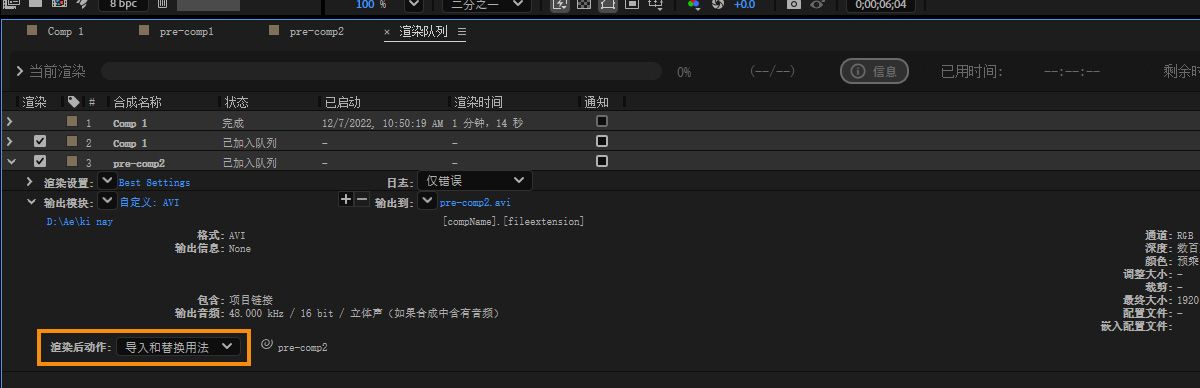Click pre-comp2 text beside pick whip
The image size is (1200, 388).
302,348
